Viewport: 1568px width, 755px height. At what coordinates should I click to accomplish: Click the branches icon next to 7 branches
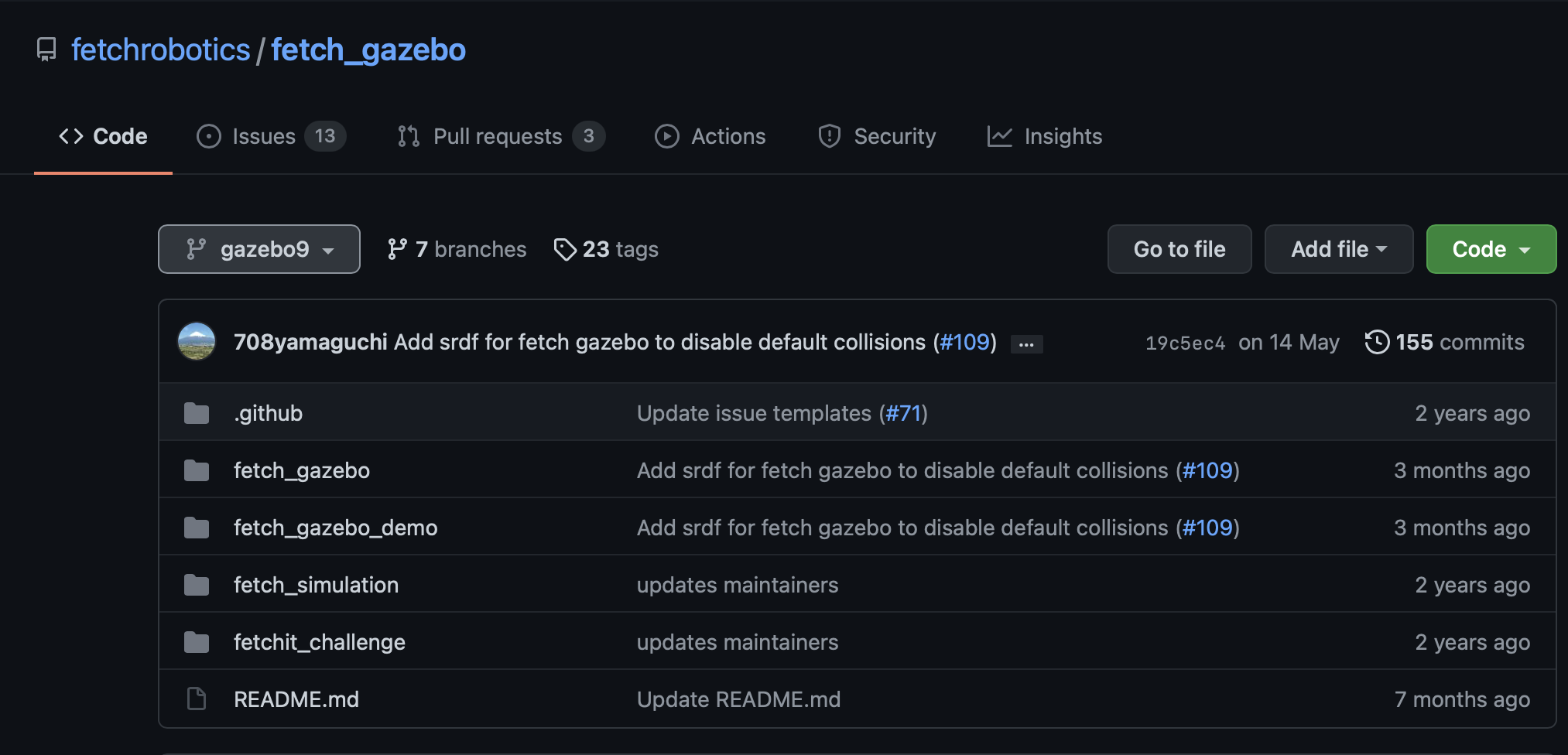point(397,249)
